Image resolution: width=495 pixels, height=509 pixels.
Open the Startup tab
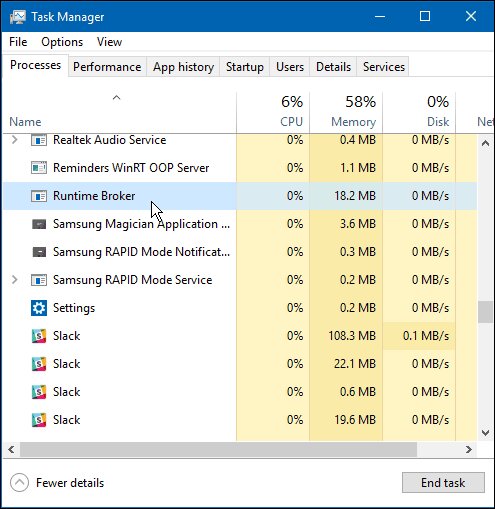245,67
